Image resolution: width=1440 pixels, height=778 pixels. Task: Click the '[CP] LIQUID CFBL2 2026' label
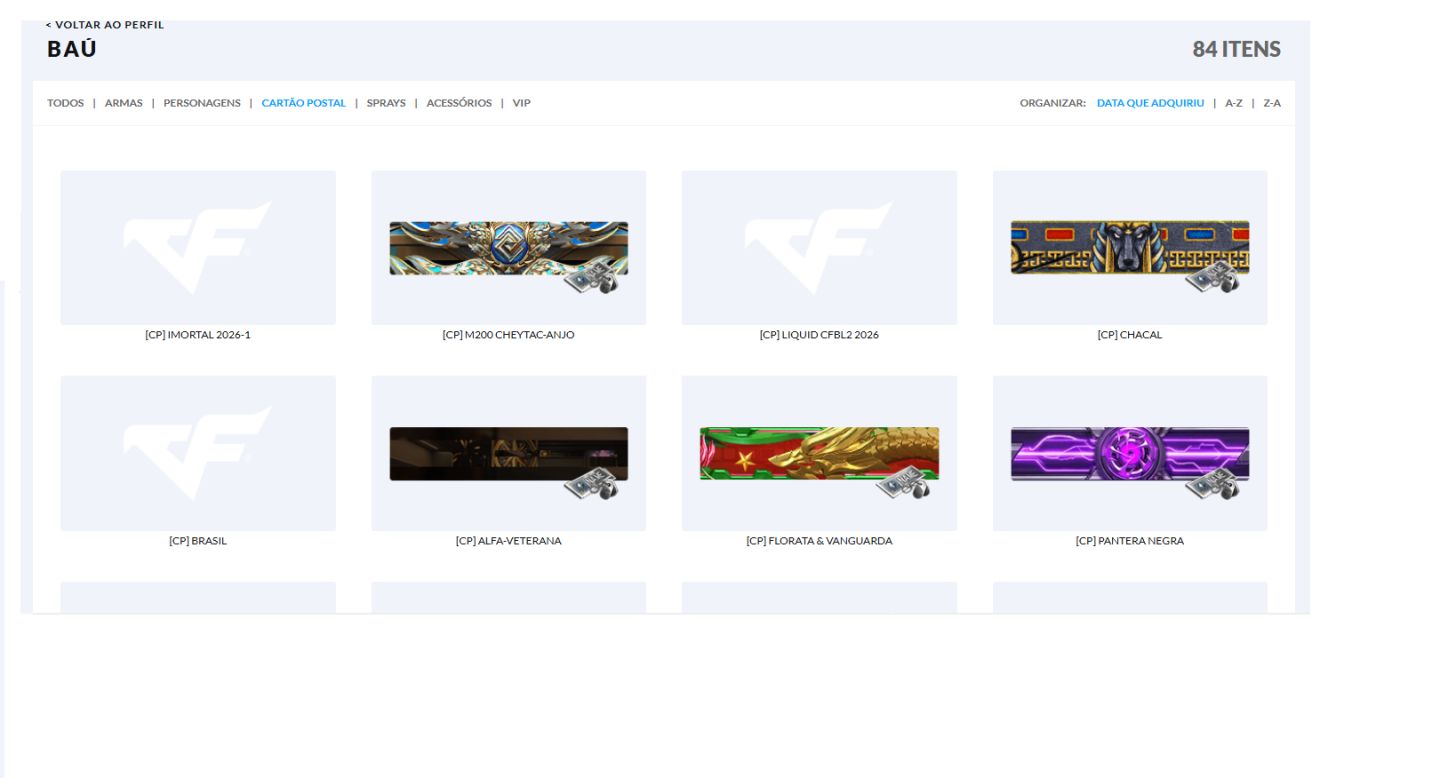pyautogui.click(x=819, y=335)
